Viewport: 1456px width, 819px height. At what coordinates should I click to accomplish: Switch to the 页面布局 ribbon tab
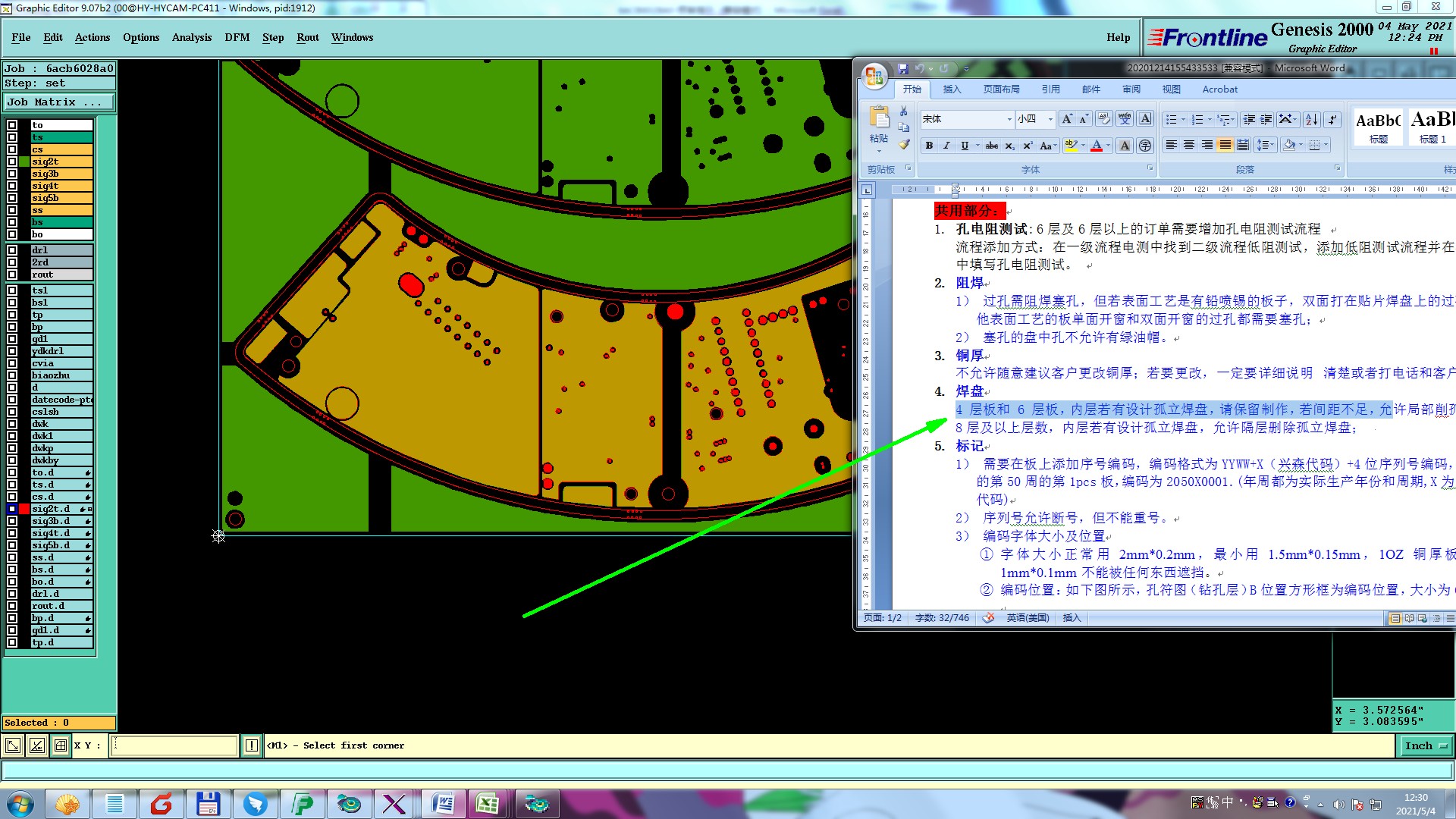(x=1001, y=89)
